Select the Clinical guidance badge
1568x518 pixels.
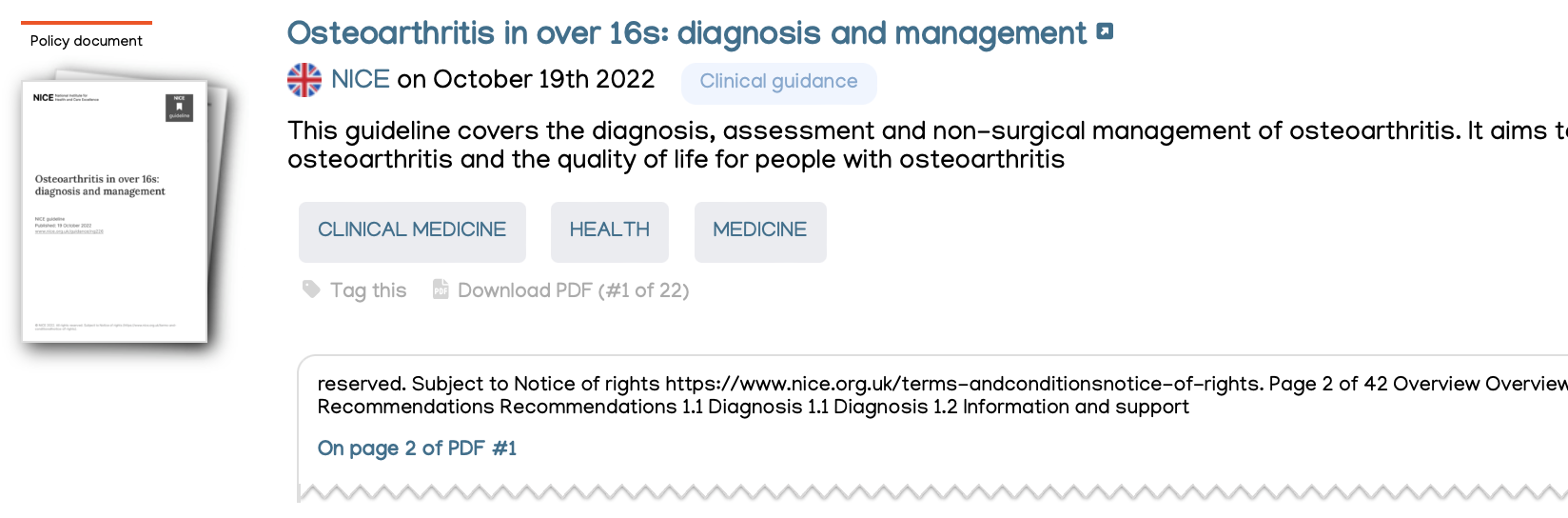(778, 82)
